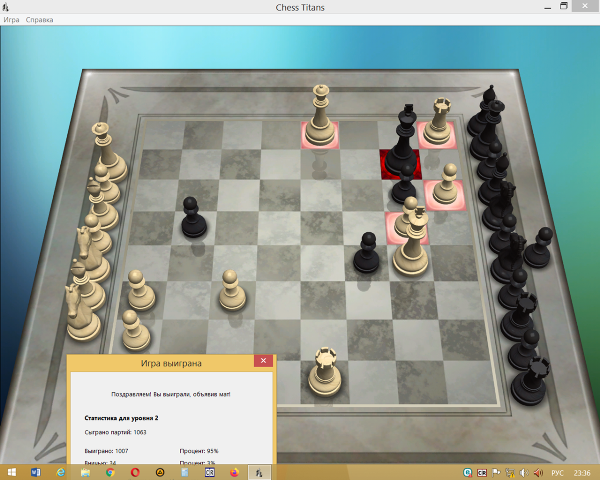The image size is (600, 480).
Task: Select the black pawn on the left side
Action: point(193,217)
